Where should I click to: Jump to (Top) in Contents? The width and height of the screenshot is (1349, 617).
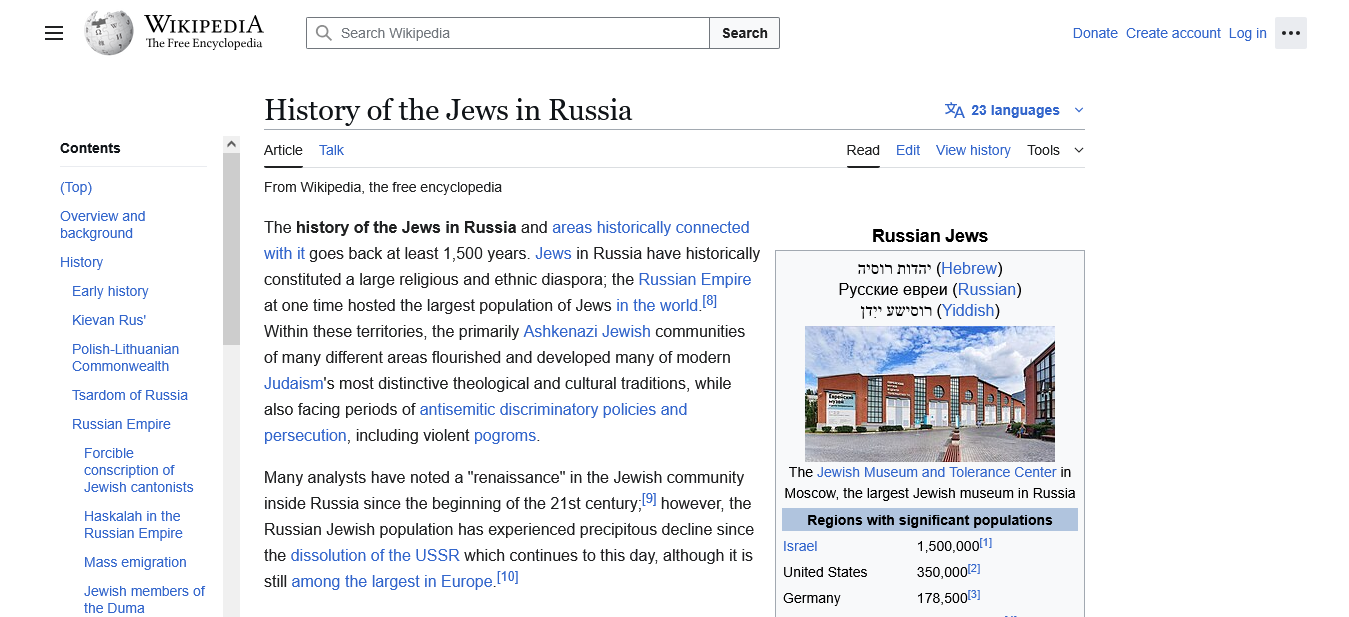tap(76, 187)
